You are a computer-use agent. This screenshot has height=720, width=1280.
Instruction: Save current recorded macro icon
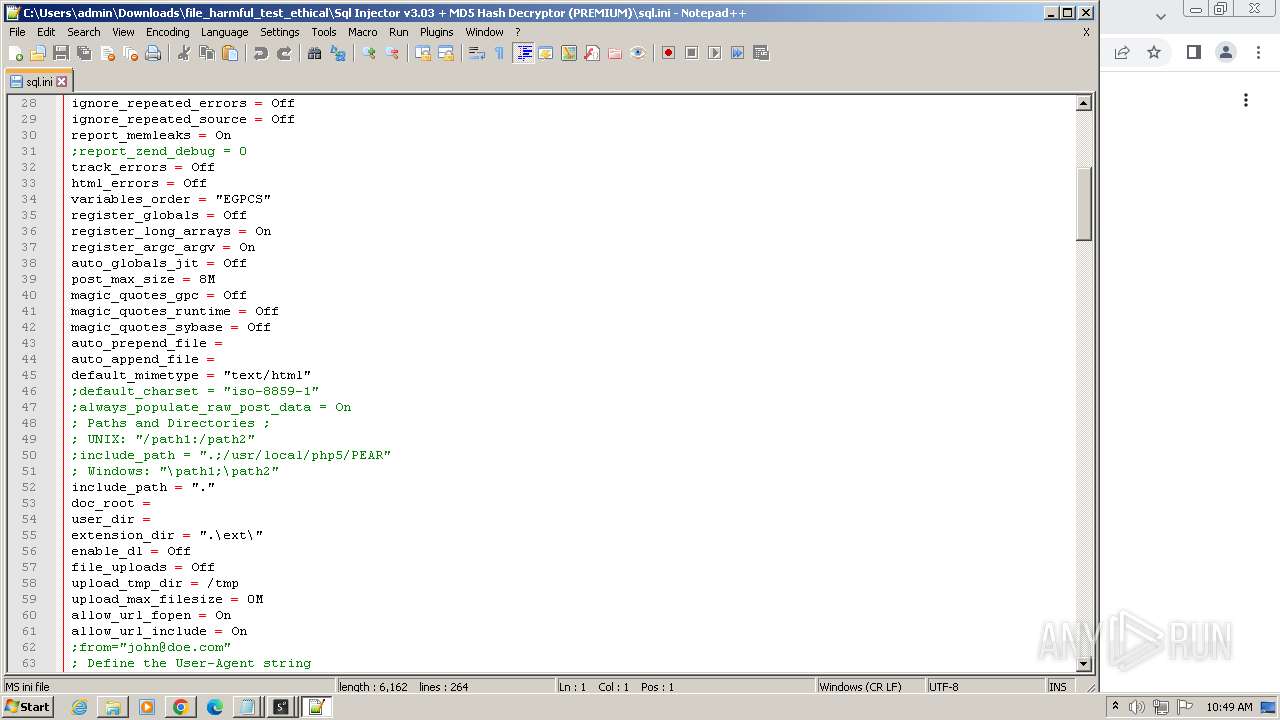(x=761, y=53)
